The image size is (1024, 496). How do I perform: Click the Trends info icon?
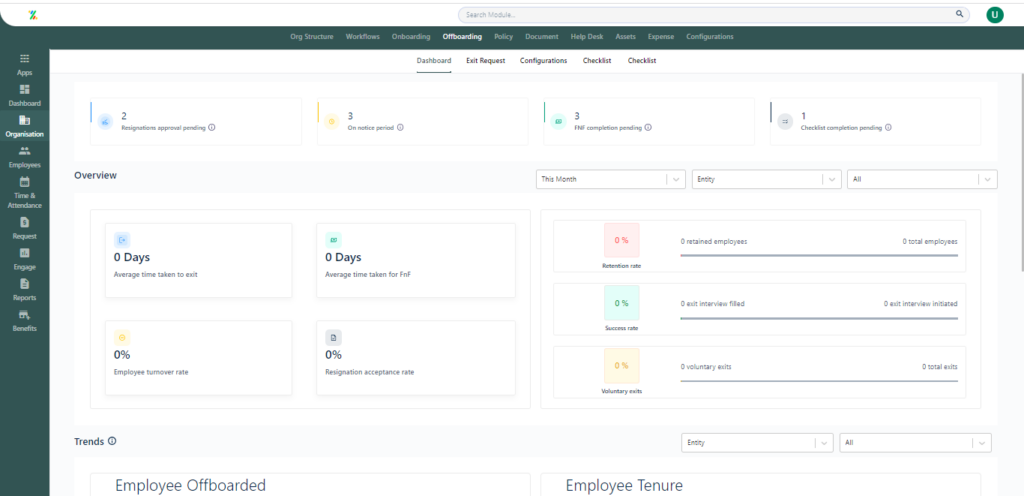(x=112, y=441)
